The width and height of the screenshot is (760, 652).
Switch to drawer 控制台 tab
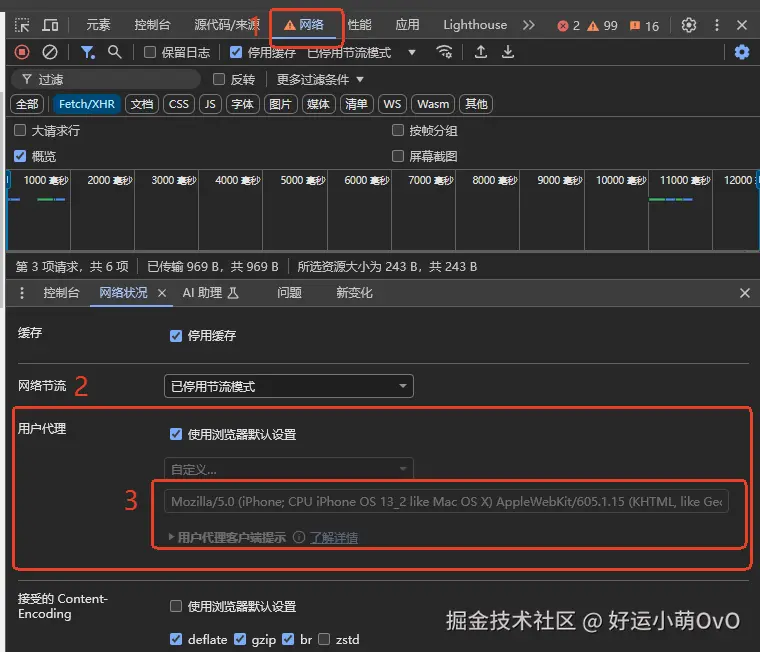pyautogui.click(x=61, y=293)
